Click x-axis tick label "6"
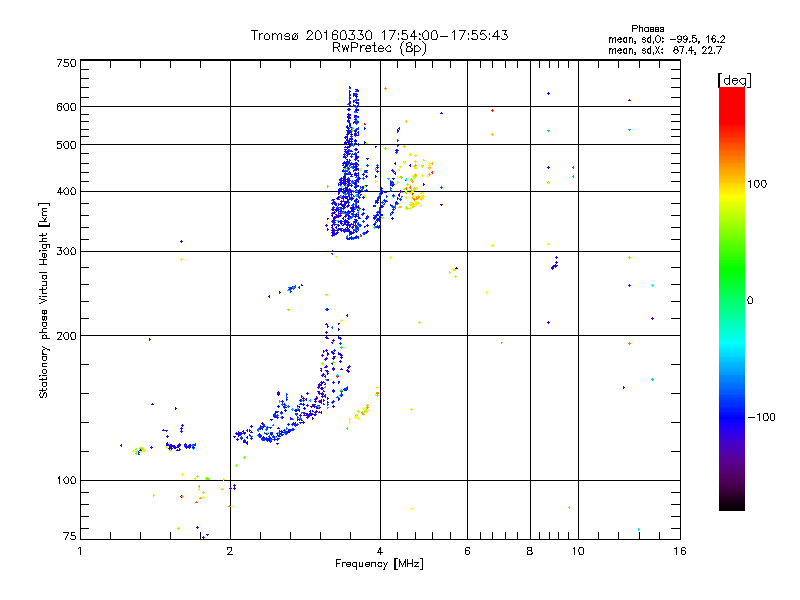Screen dimensions: 800x600 [467, 551]
